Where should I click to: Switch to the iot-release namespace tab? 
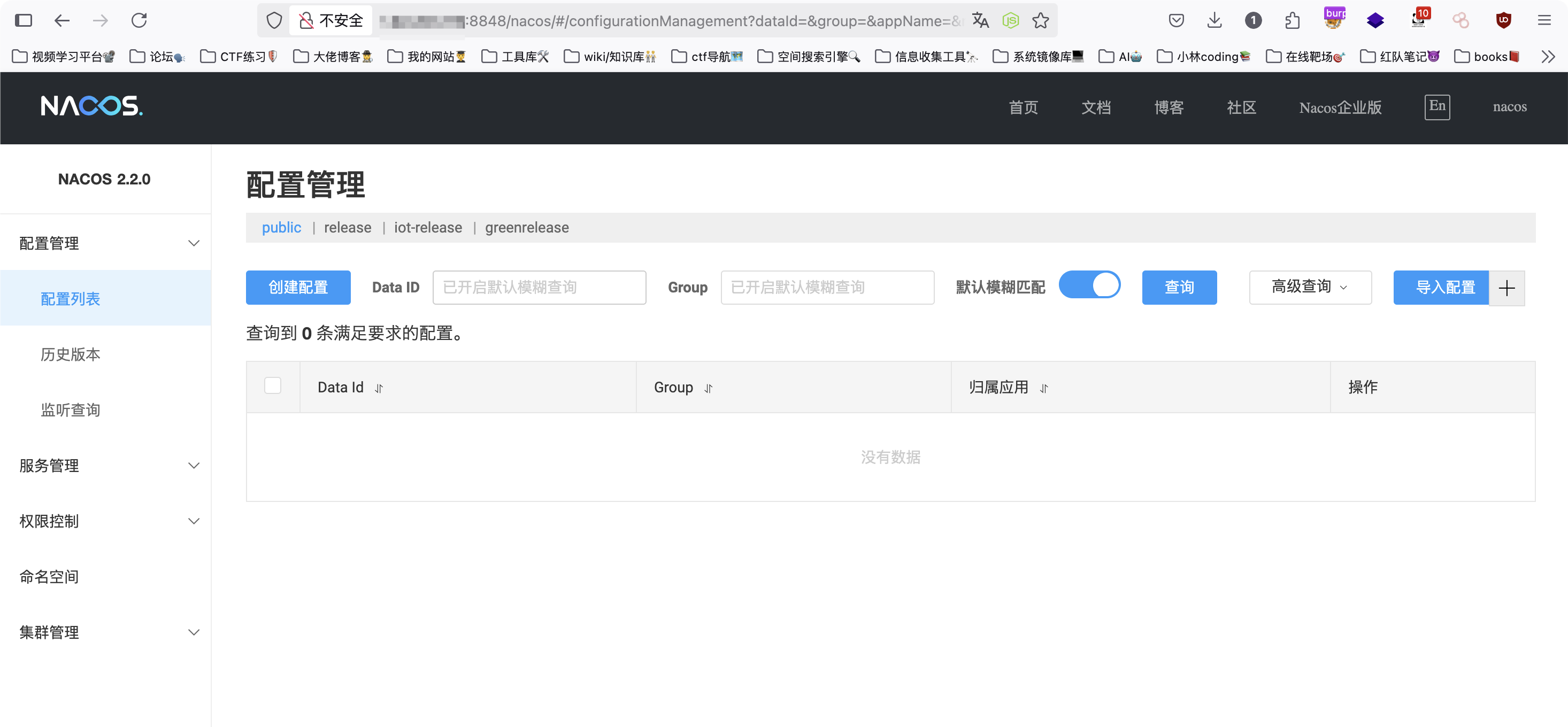coord(428,228)
